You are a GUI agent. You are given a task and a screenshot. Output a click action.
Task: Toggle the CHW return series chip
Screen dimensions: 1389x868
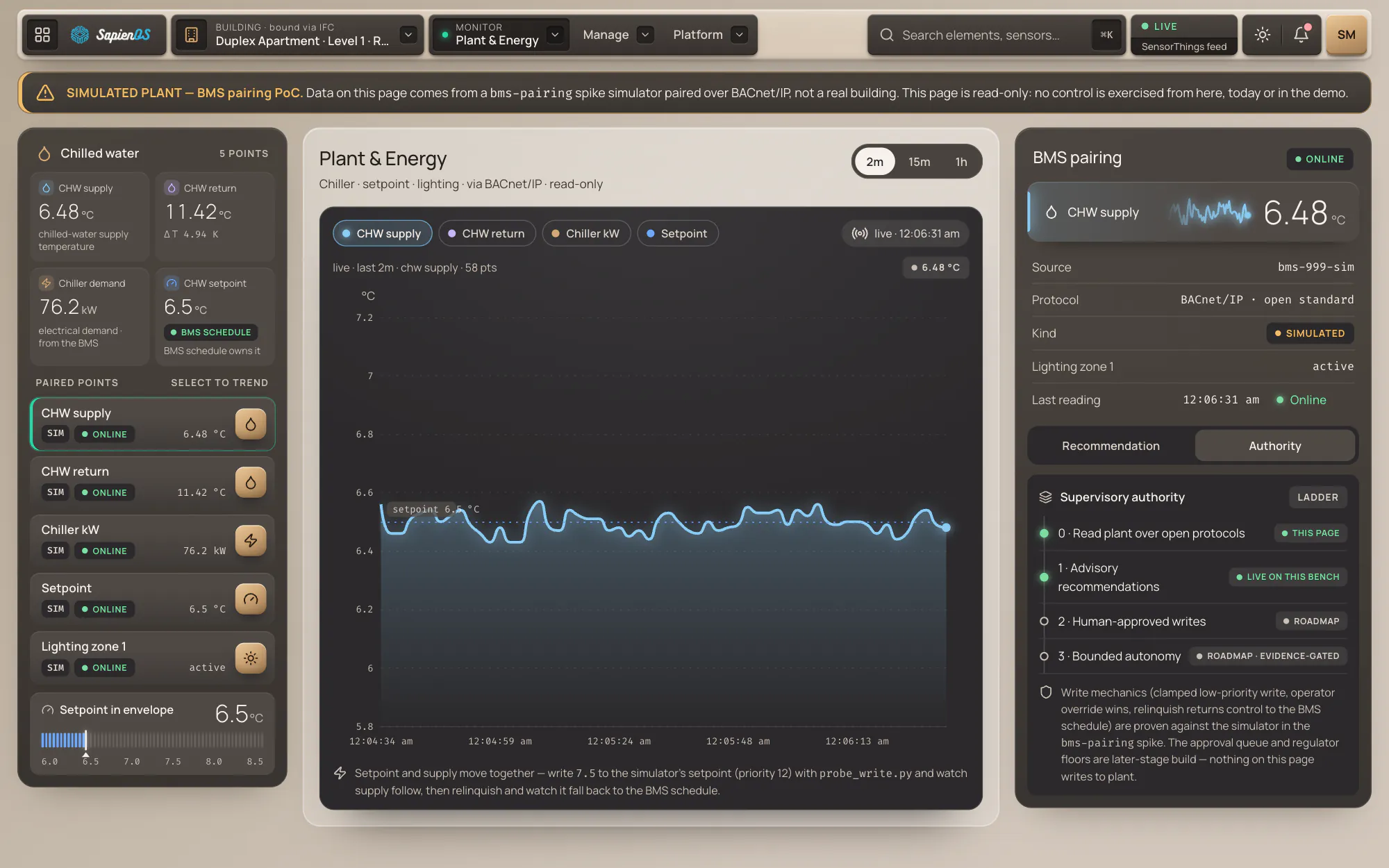(x=487, y=233)
